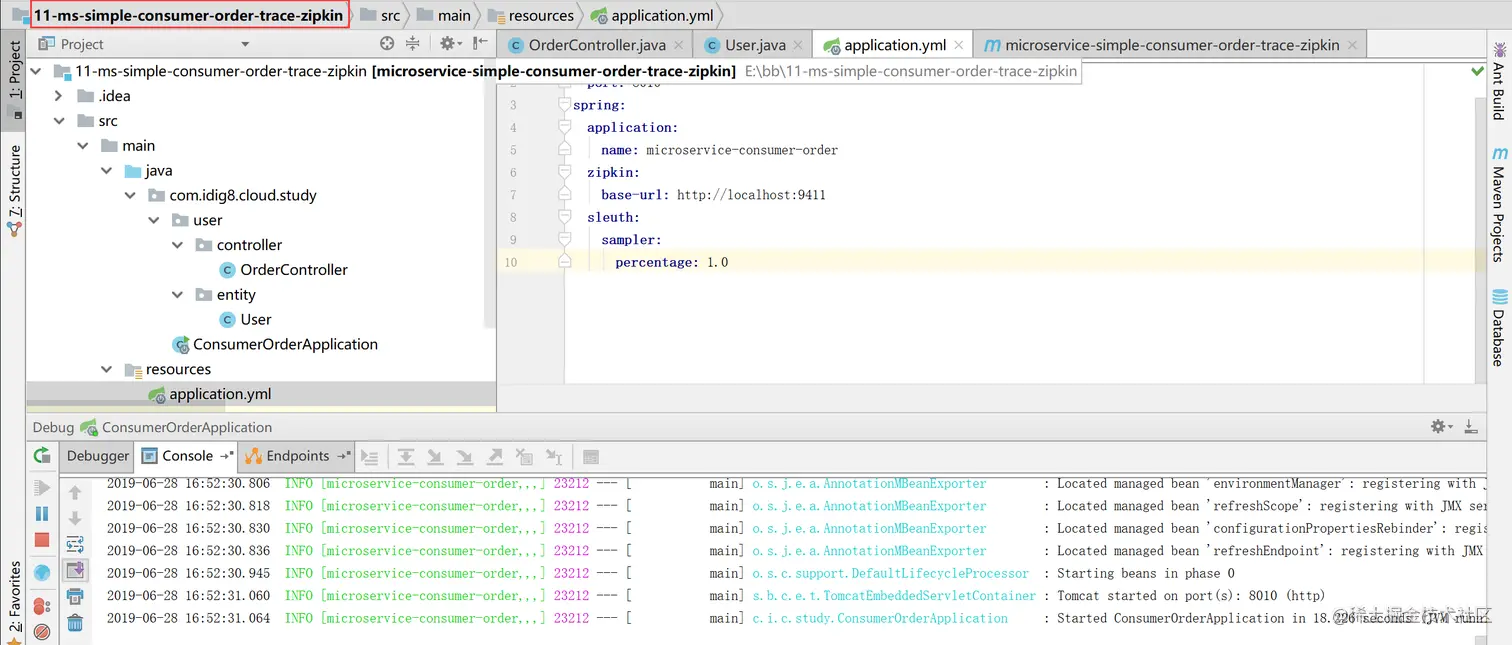Collapse the user package
This screenshot has height=645, width=1512.
pos(154,220)
